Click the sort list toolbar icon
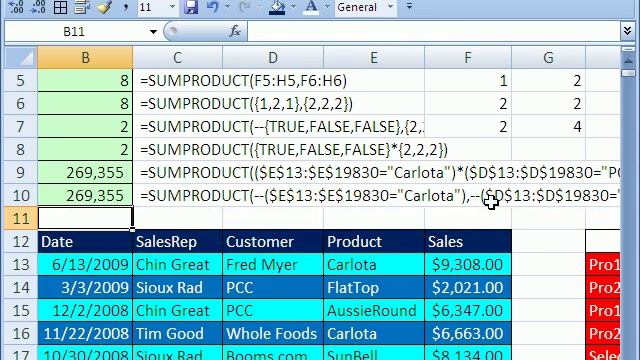This screenshot has height=360, width=640. coord(82,7)
